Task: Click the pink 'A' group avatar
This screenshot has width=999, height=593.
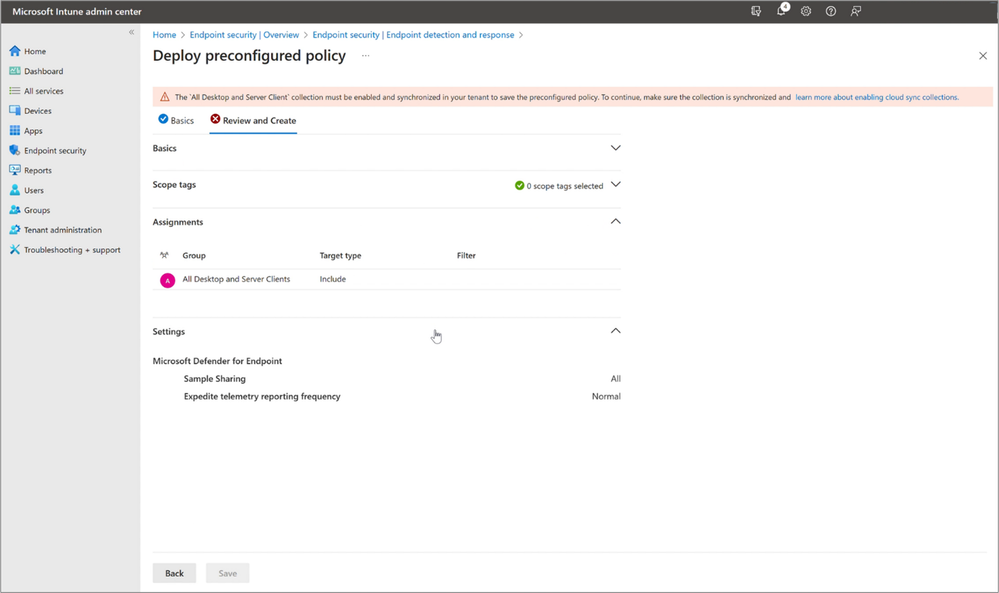Action: click(x=168, y=280)
